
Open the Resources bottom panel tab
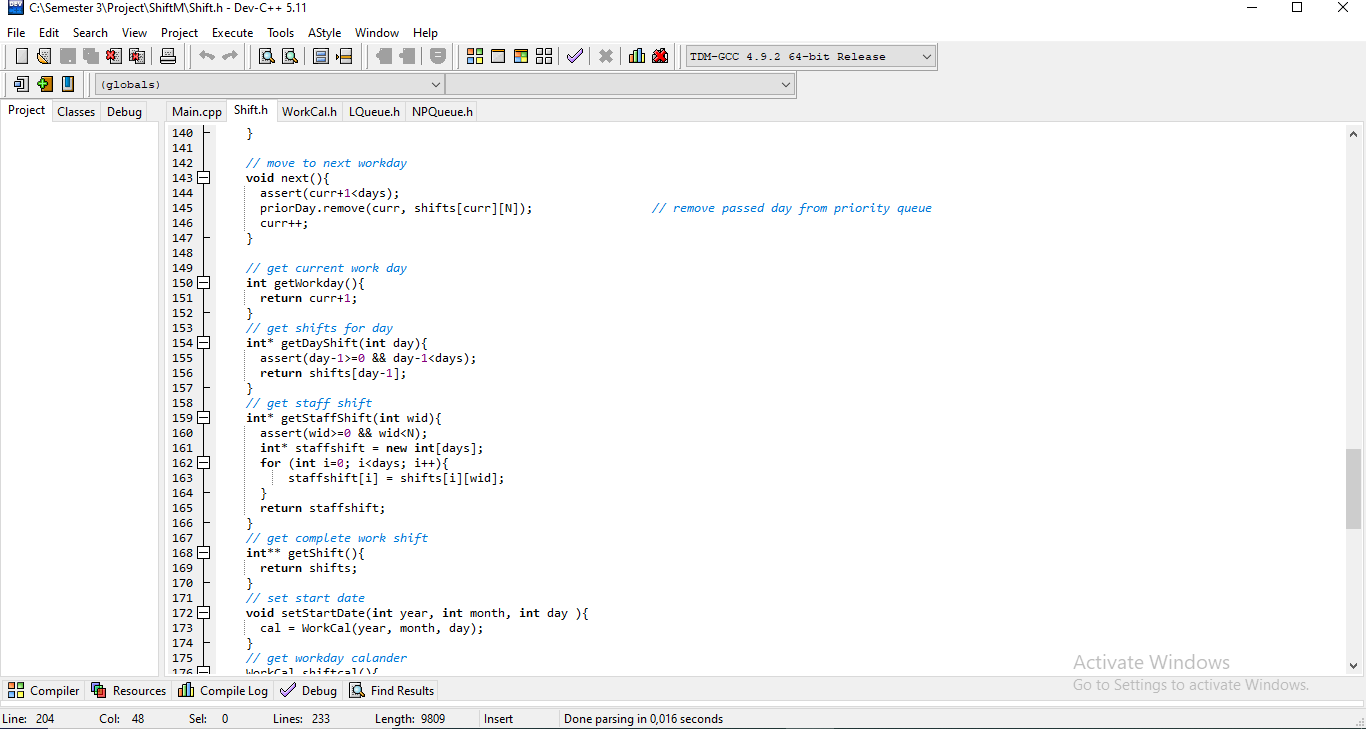129,690
